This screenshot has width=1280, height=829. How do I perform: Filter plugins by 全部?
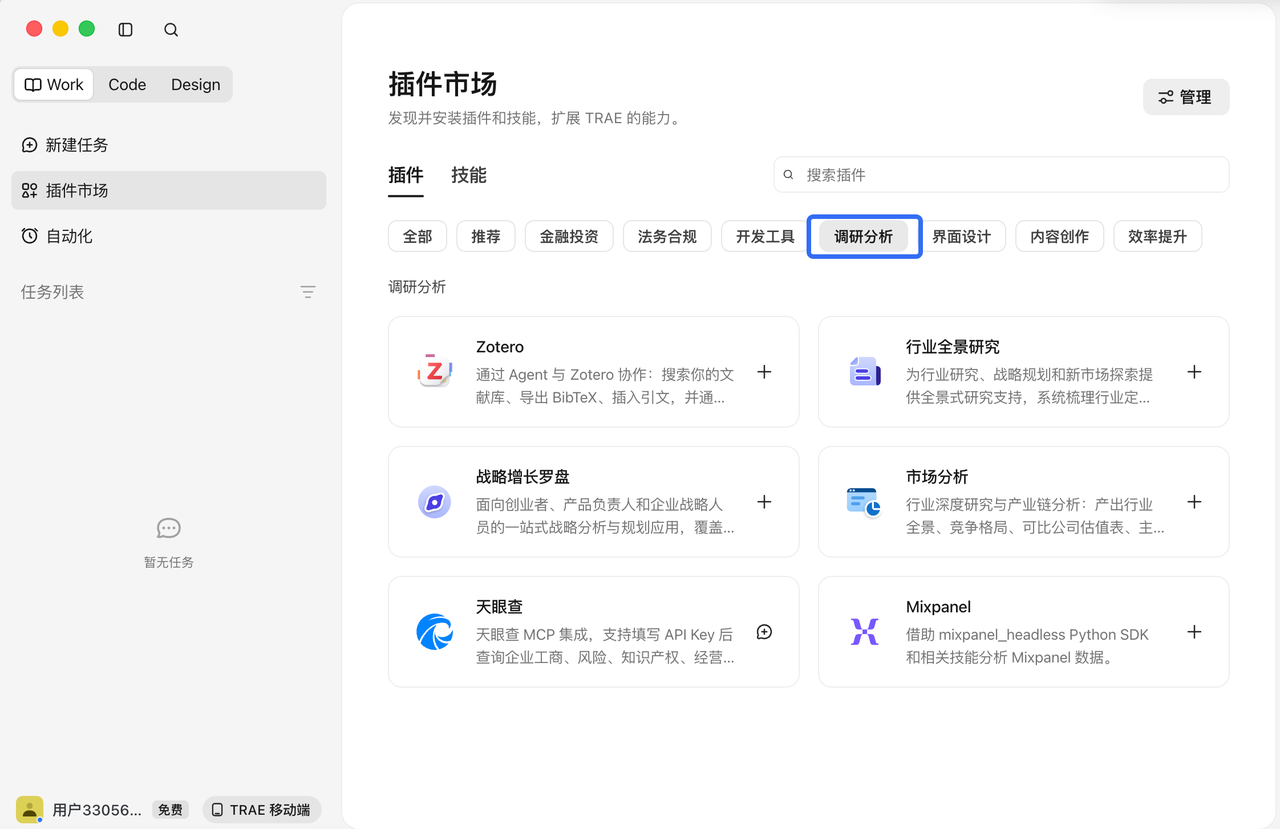(x=418, y=237)
